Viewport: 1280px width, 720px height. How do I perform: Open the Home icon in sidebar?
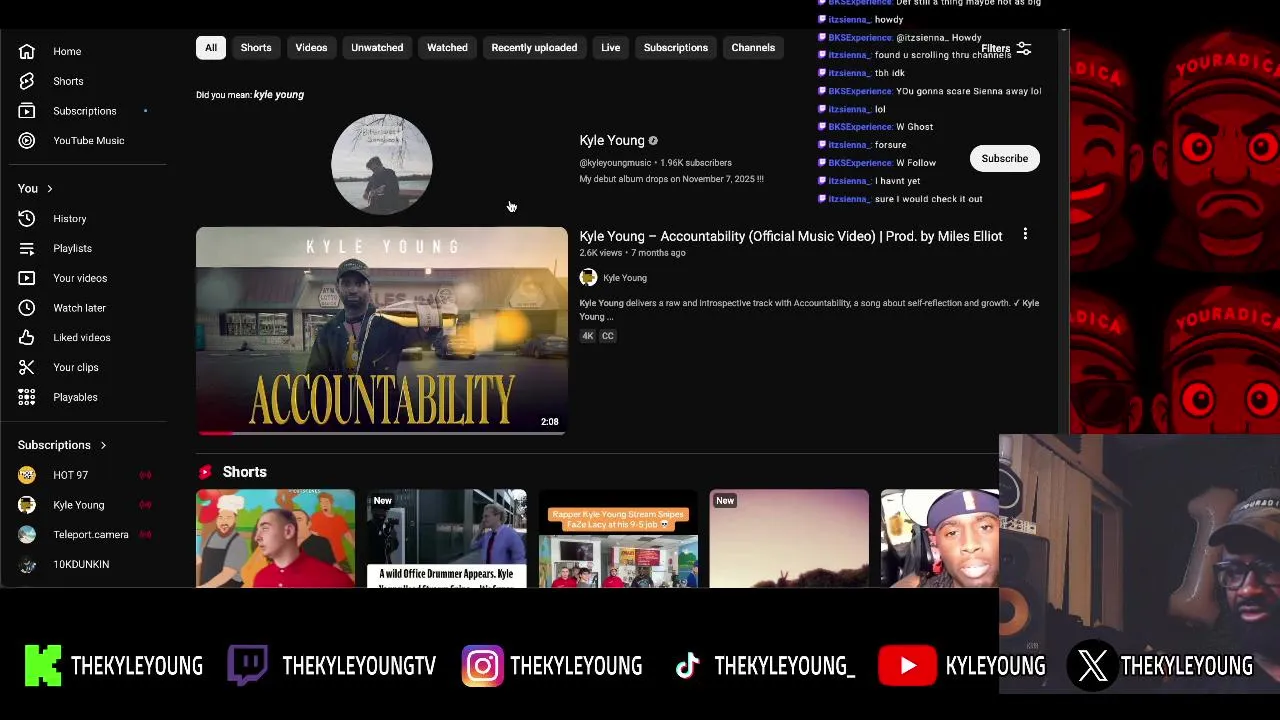pos(27,51)
